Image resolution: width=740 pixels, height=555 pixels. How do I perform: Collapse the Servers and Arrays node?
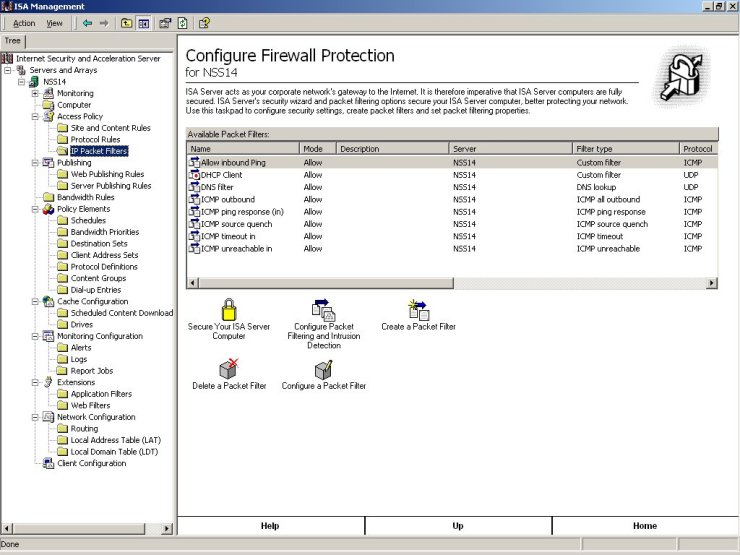tap(8, 70)
